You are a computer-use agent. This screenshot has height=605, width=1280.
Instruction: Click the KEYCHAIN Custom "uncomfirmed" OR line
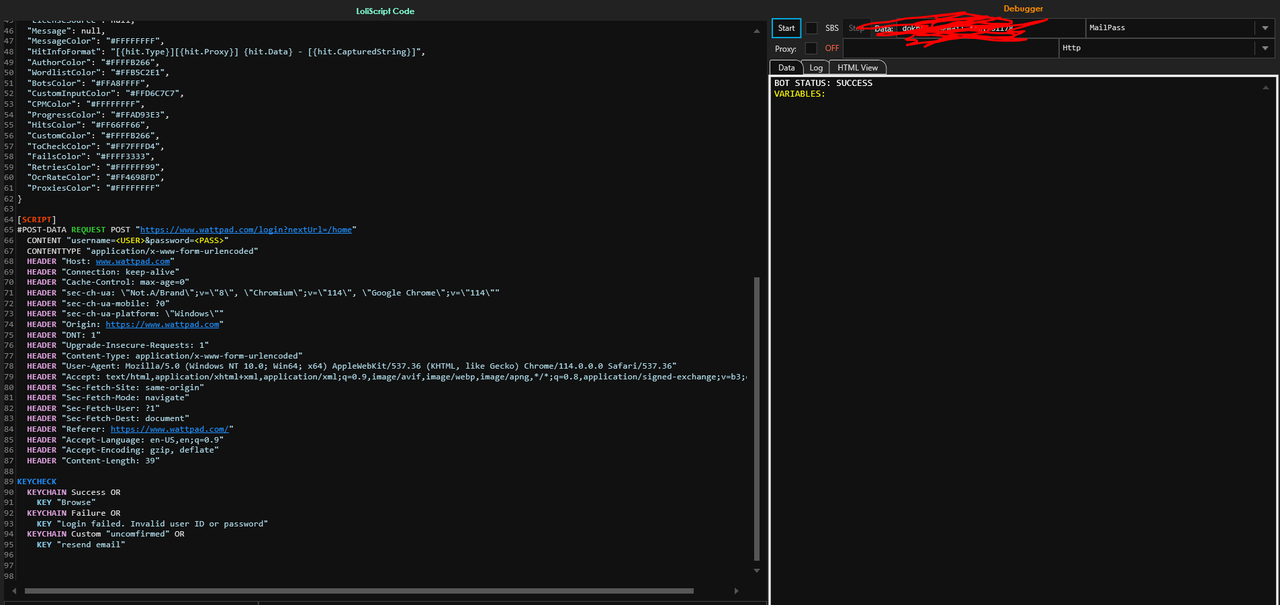point(106,534)
